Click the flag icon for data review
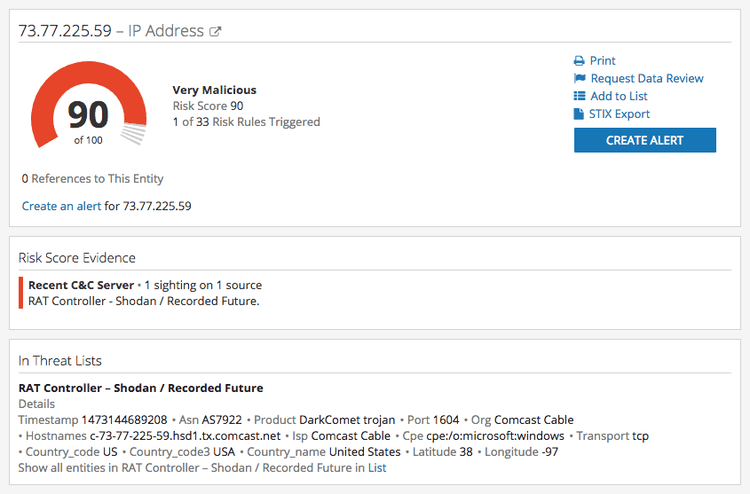 click(579, 79)
